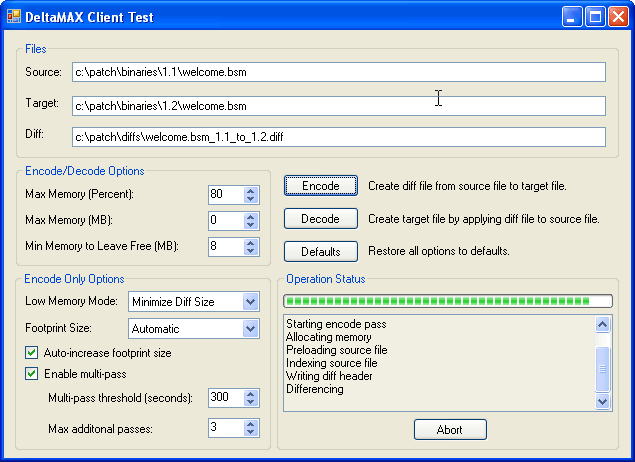Decrease Max additional passes value
The width and height of the screenshot is (635, 462).
[x=251, y=432]
